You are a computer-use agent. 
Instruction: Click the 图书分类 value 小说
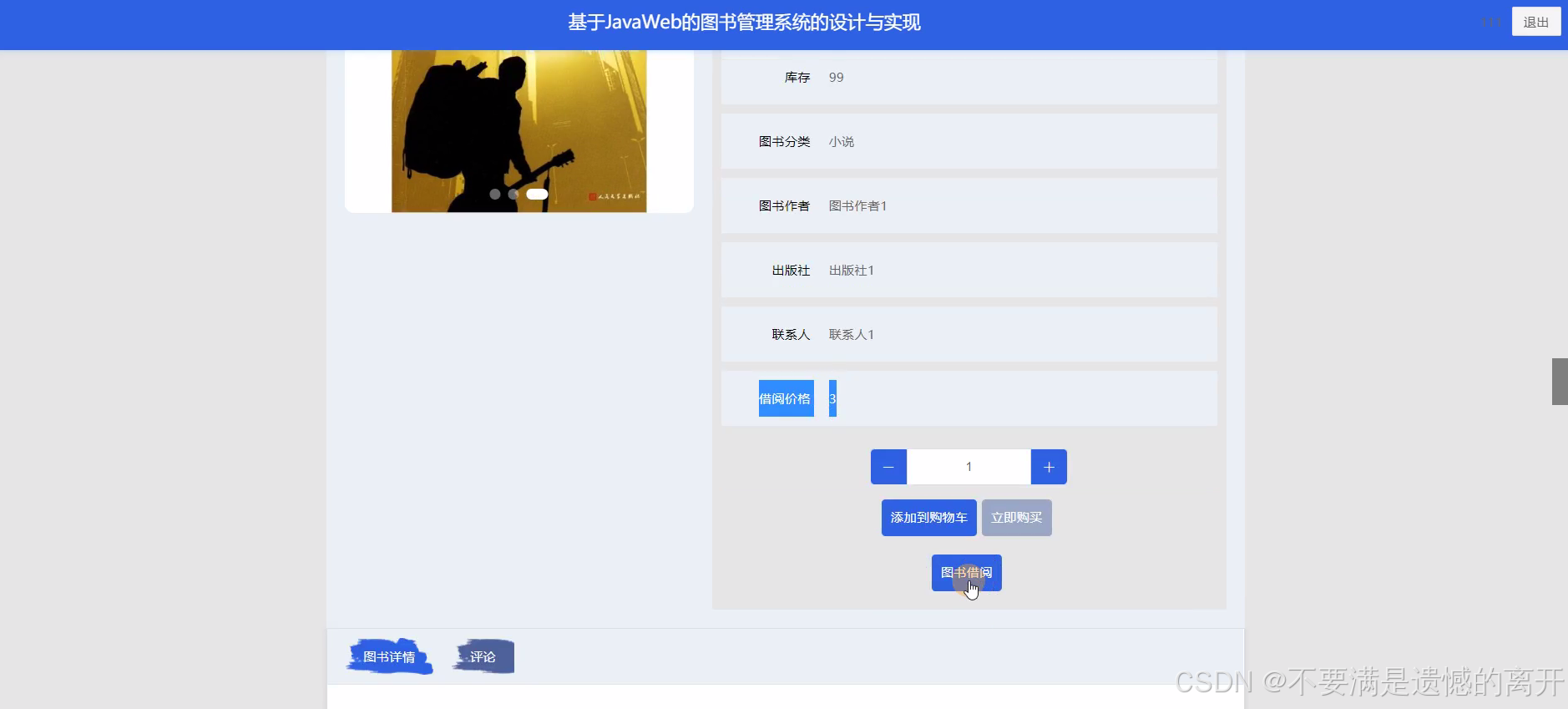[x=841, y=142]
